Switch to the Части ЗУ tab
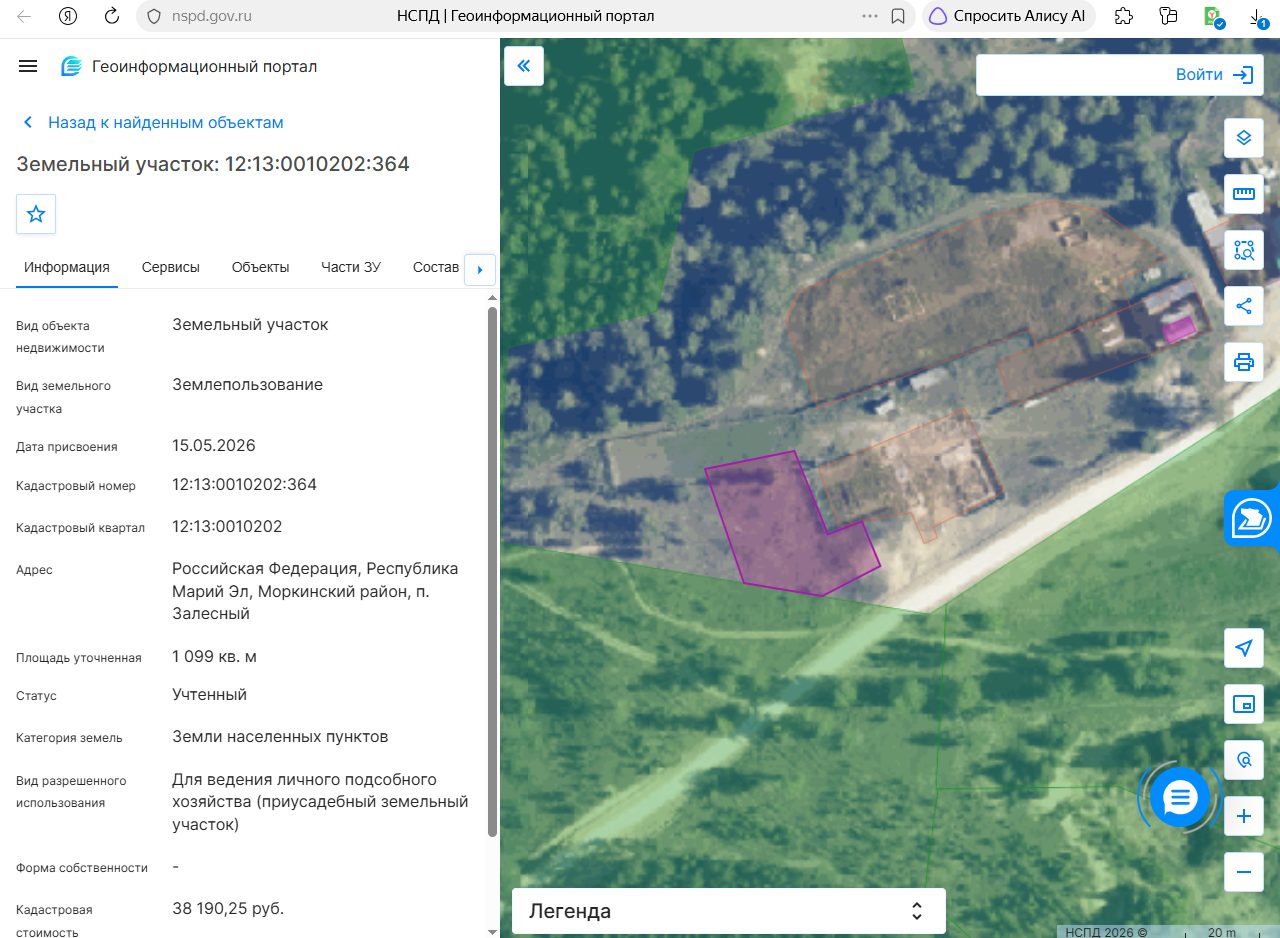The image size is (1280, 938). (x=351, y=267)
